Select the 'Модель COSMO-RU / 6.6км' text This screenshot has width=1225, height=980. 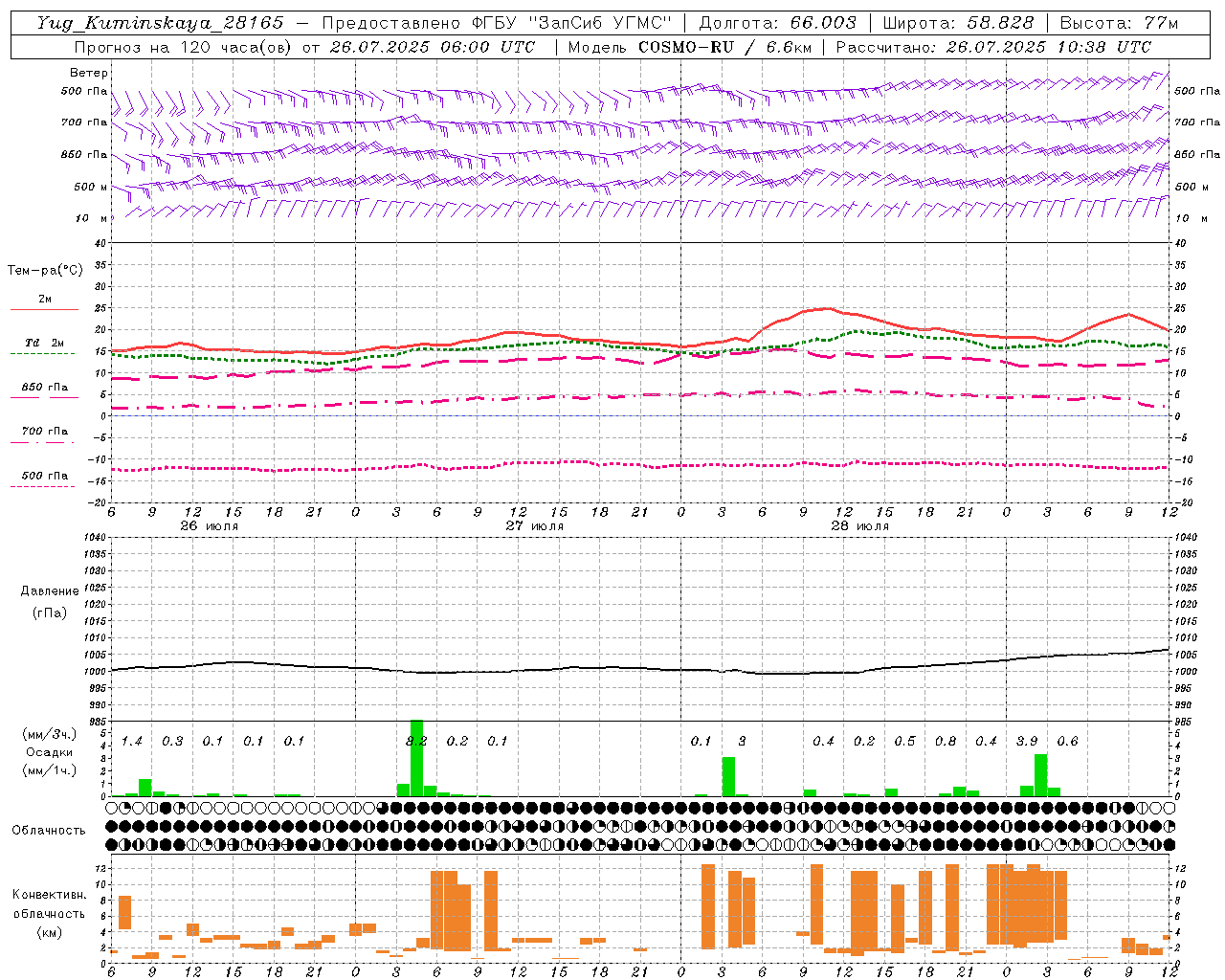point(690,47)
